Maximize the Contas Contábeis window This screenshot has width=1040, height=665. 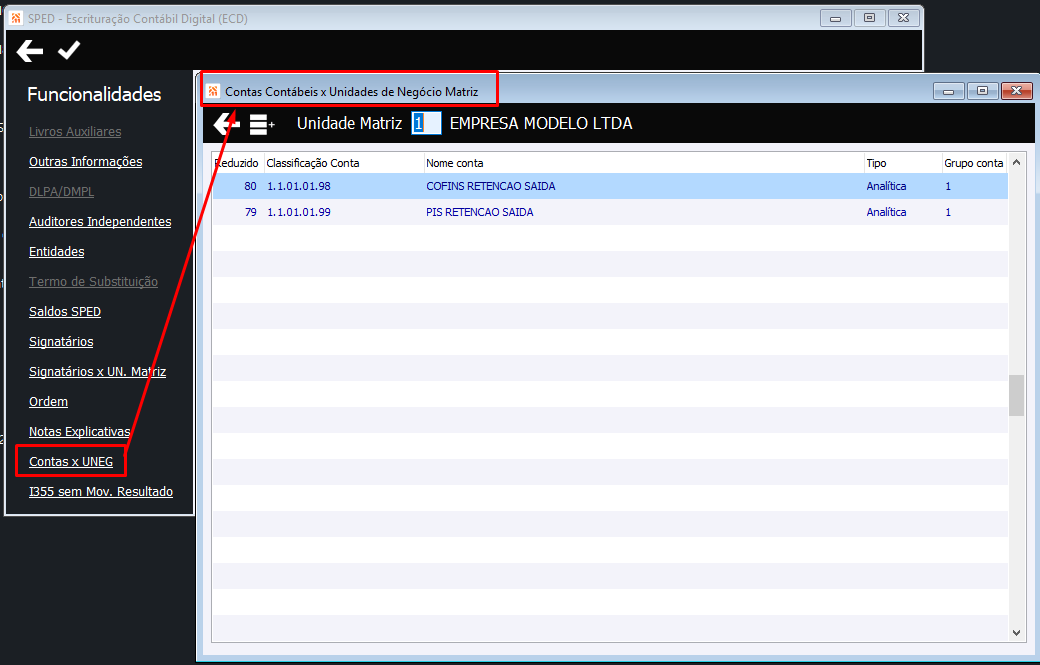(x=982, y=91)
